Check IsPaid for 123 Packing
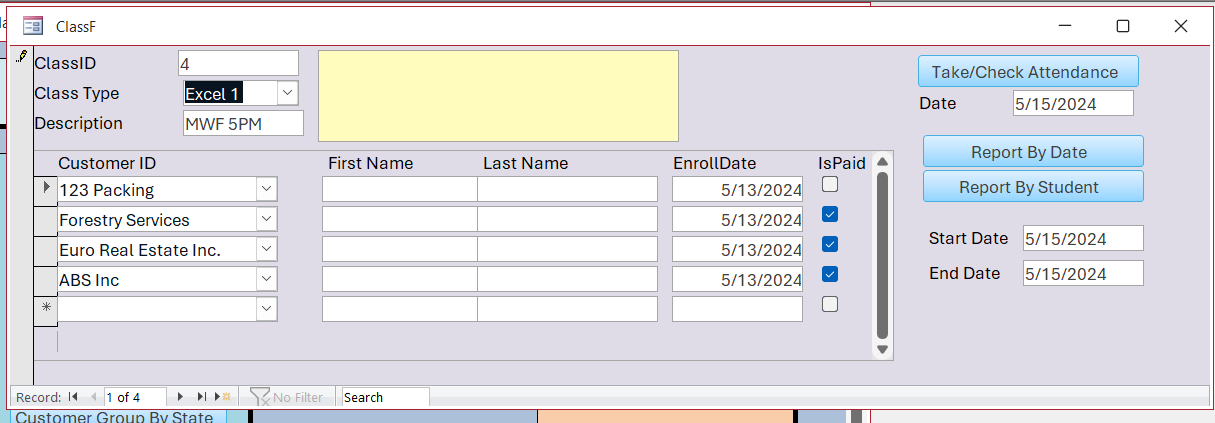 [830, 184]
